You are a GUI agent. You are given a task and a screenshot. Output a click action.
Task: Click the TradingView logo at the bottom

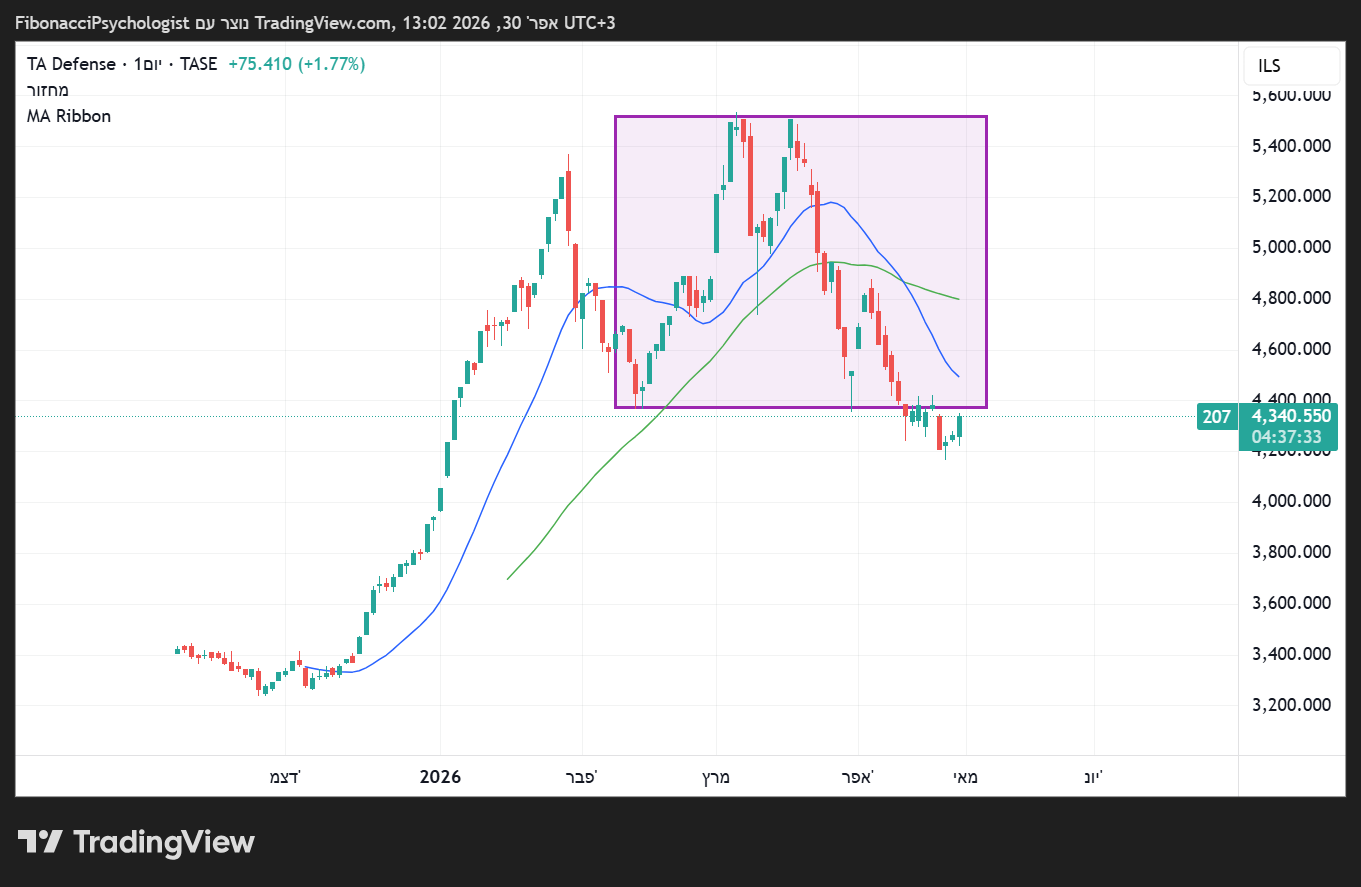point(137,842)
